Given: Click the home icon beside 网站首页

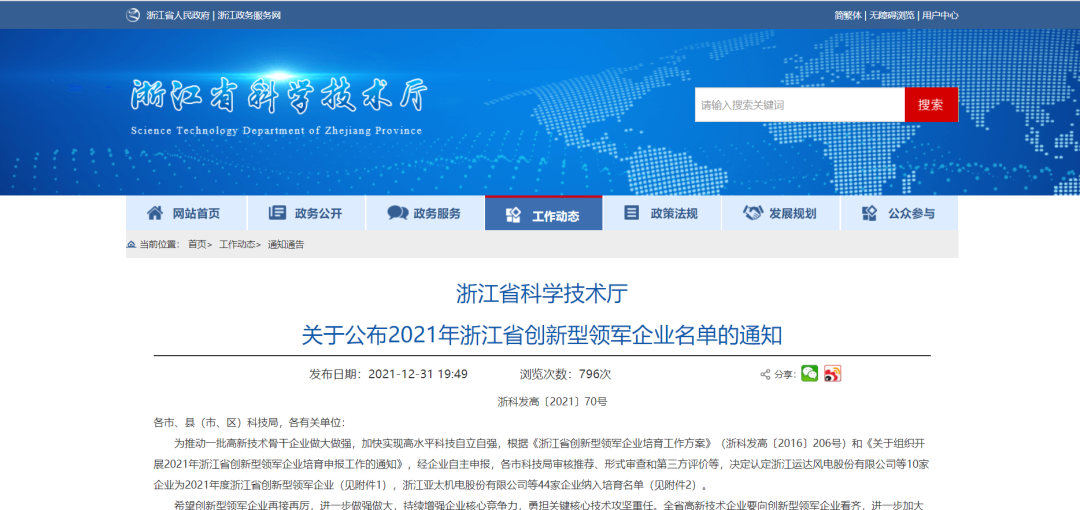Looking at the screenshot, I should (x=155, y=213).
